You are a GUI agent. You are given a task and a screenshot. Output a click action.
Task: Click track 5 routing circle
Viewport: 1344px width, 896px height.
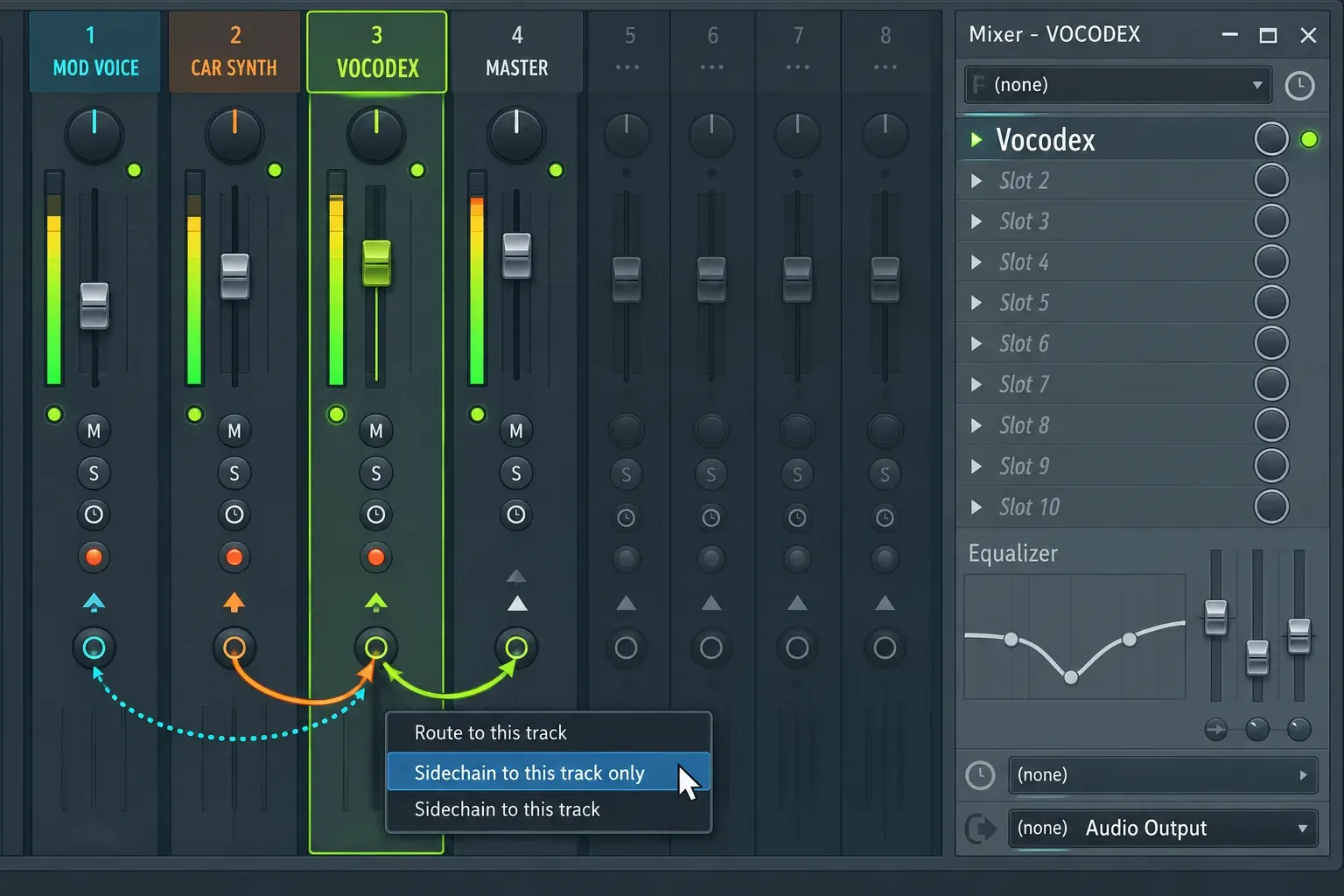[626, 647]
